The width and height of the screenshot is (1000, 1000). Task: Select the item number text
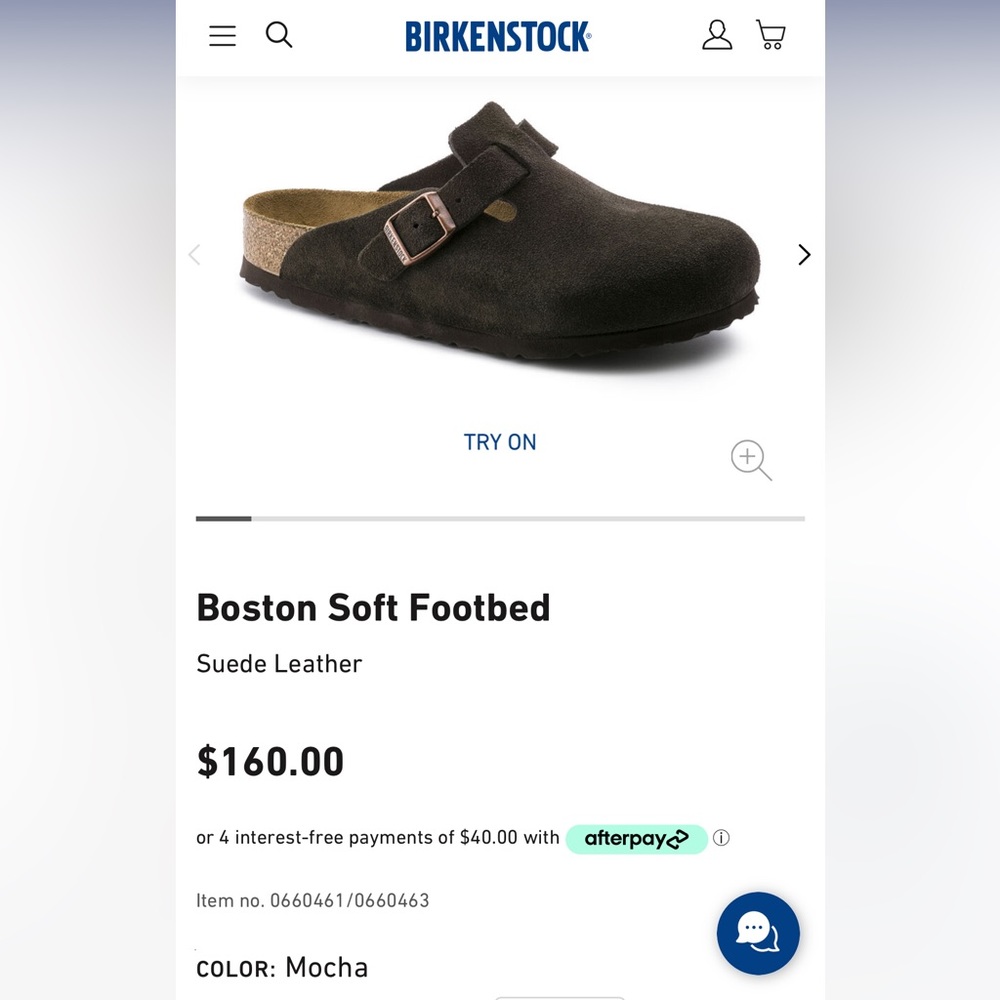tap(313, 900)
